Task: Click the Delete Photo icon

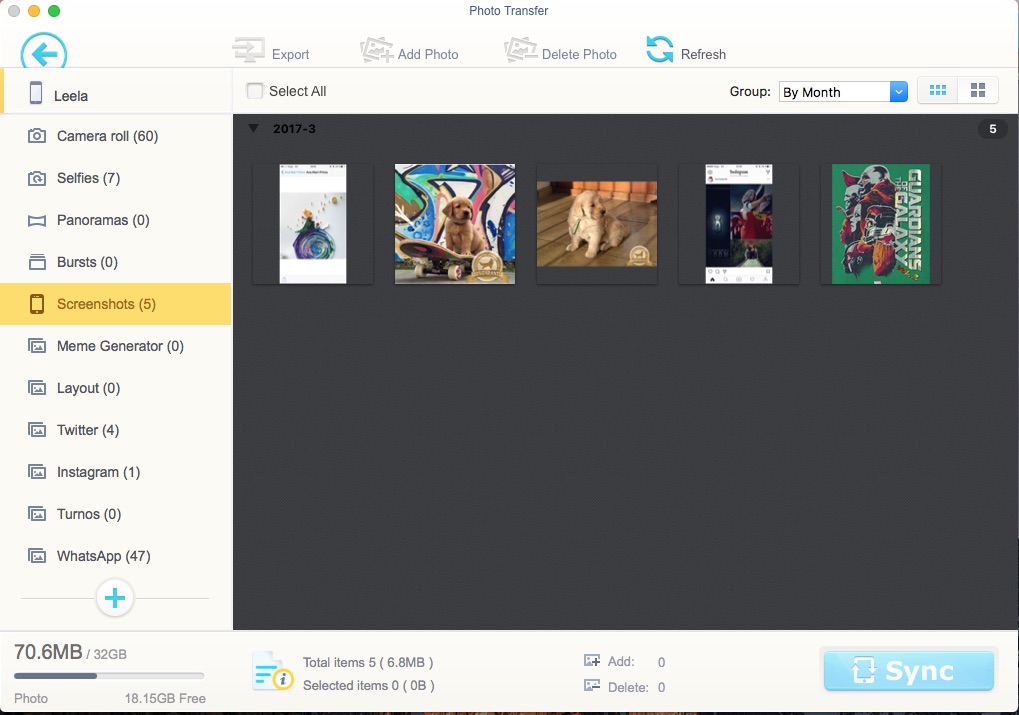Action: [521, 52]
